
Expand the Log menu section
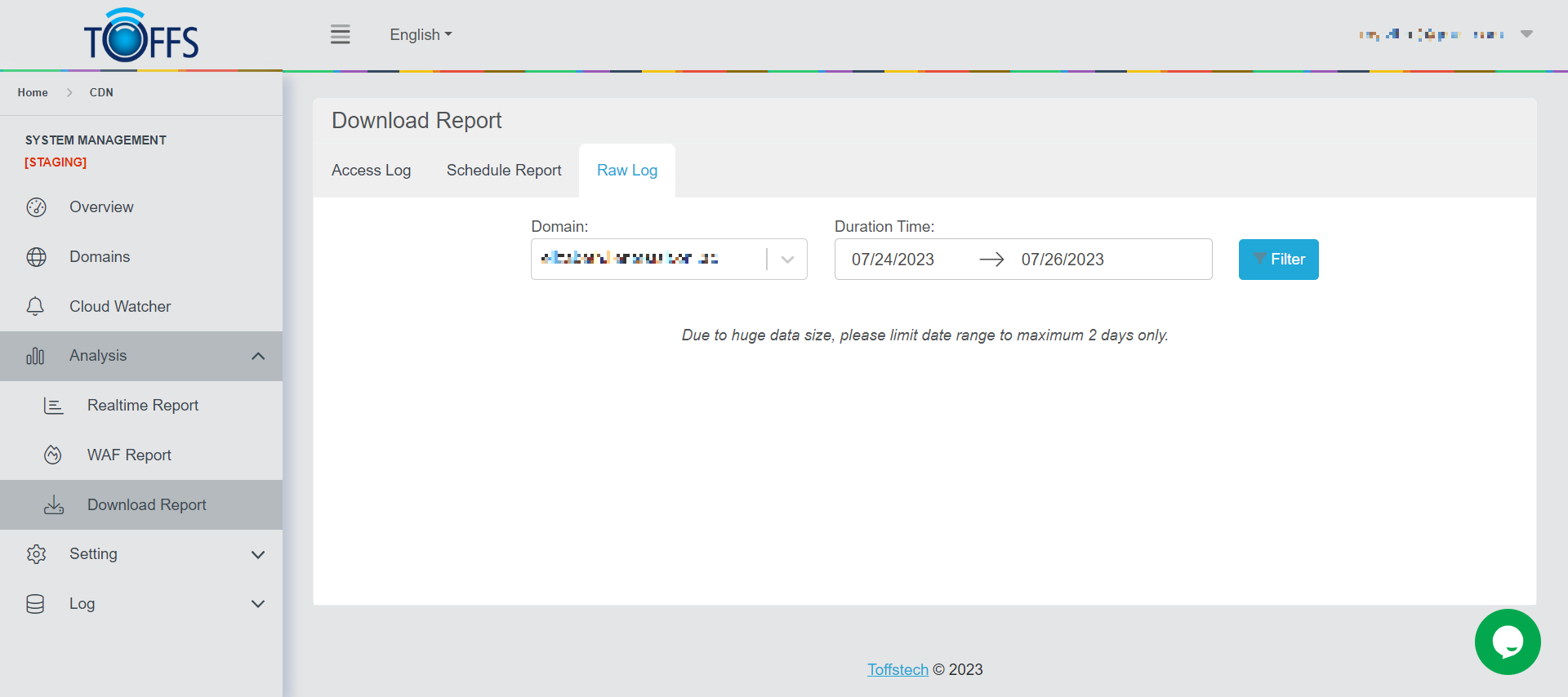click(x=258, y=604)
